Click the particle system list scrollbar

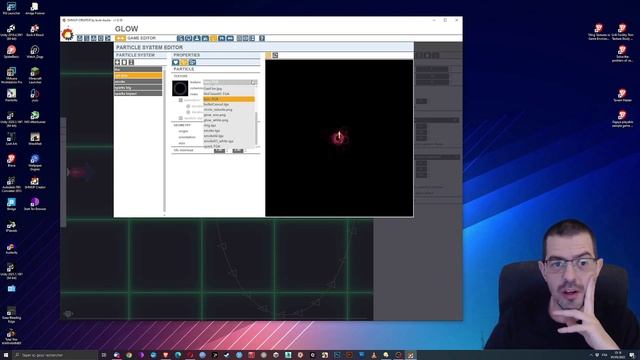coord(164,141)
